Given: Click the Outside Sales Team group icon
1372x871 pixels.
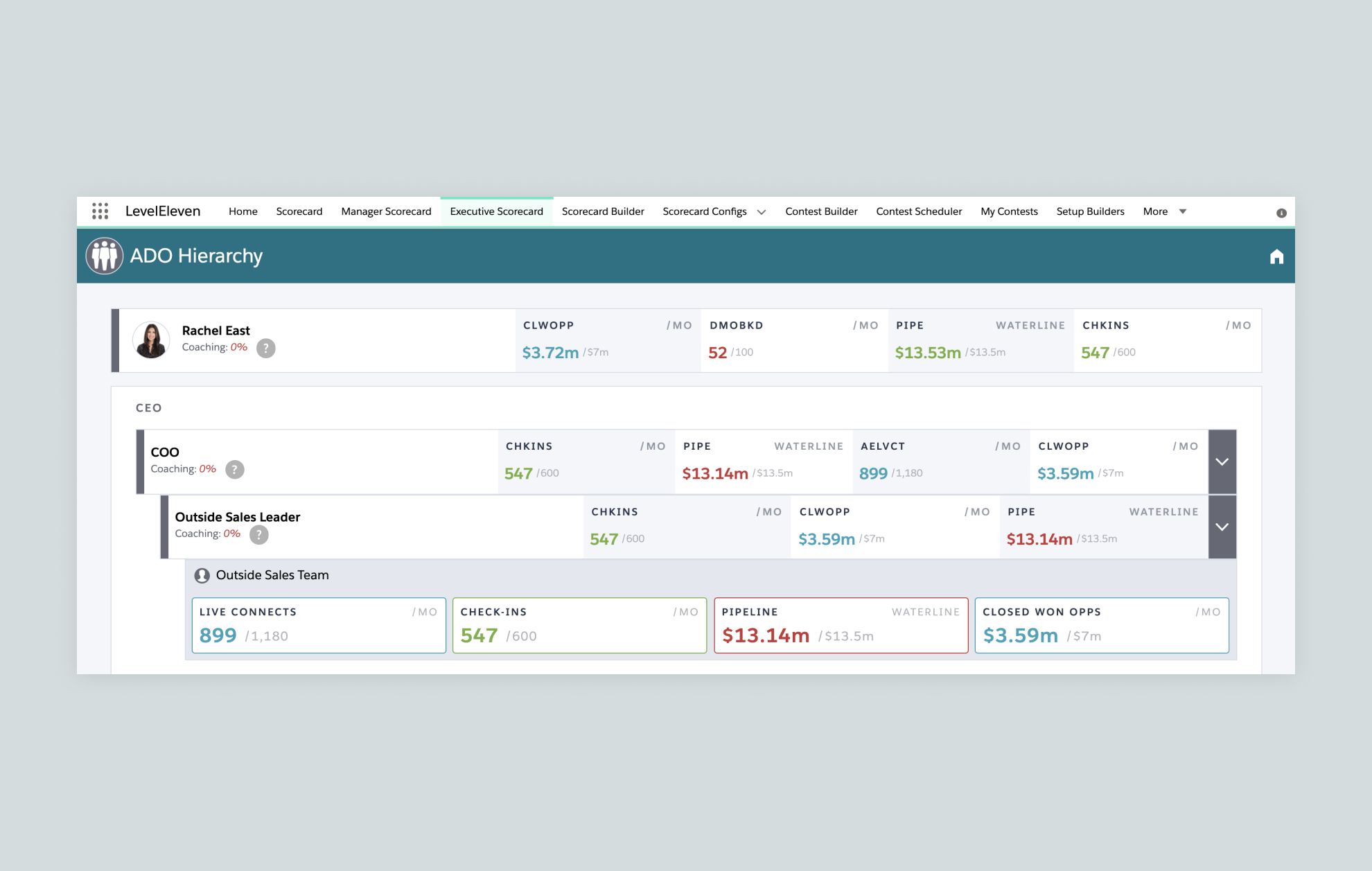Looking at the screenshot, I should 202,574.
